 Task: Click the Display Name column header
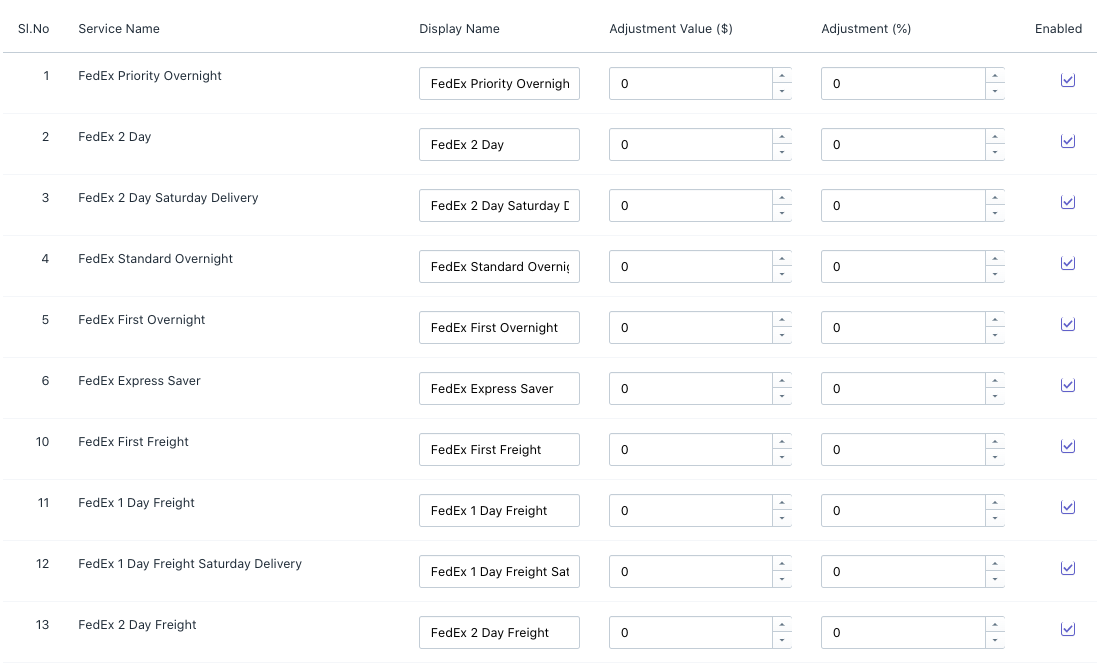coord(459,29)
